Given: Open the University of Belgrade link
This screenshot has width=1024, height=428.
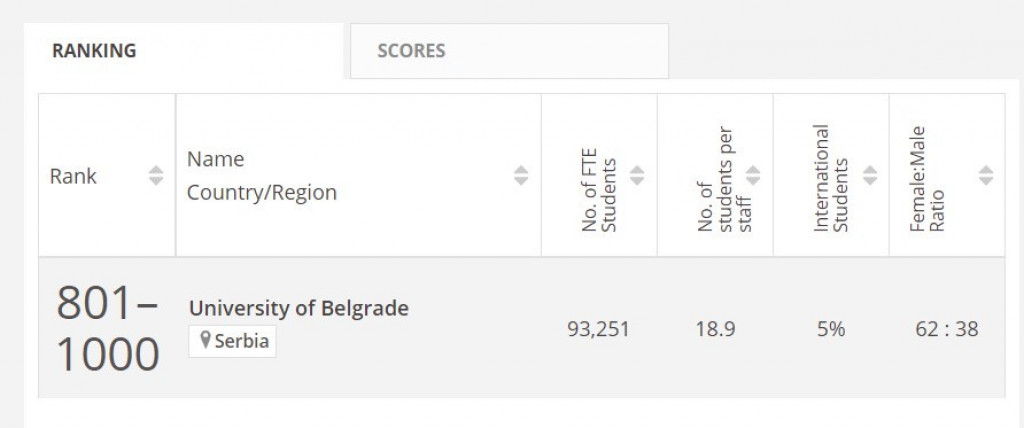Looking at the screenshot, I should click(x=298, y=308).
